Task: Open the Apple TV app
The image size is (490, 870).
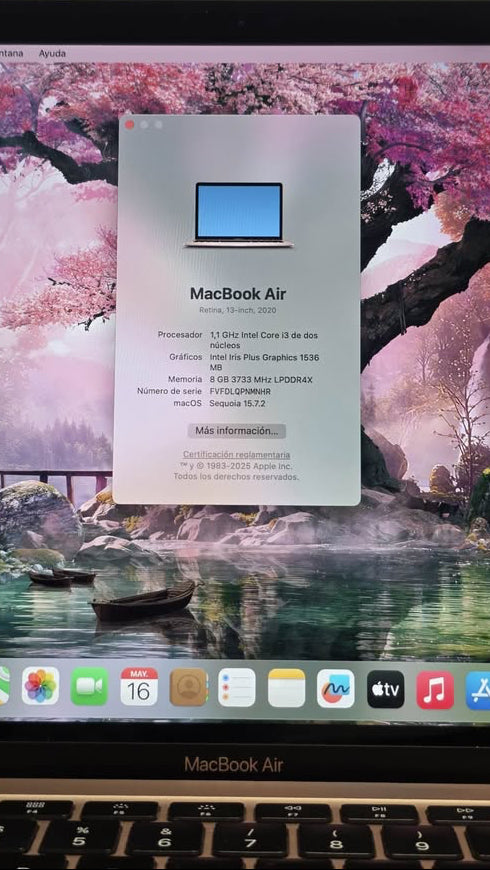Action: [x=386, y=689]
